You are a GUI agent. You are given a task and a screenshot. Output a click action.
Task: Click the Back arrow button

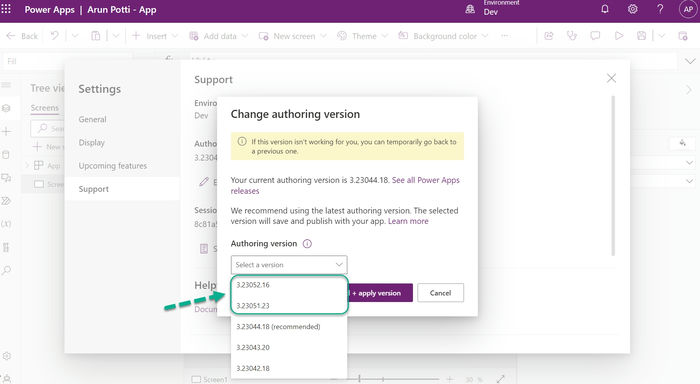(x=22, y=36)
